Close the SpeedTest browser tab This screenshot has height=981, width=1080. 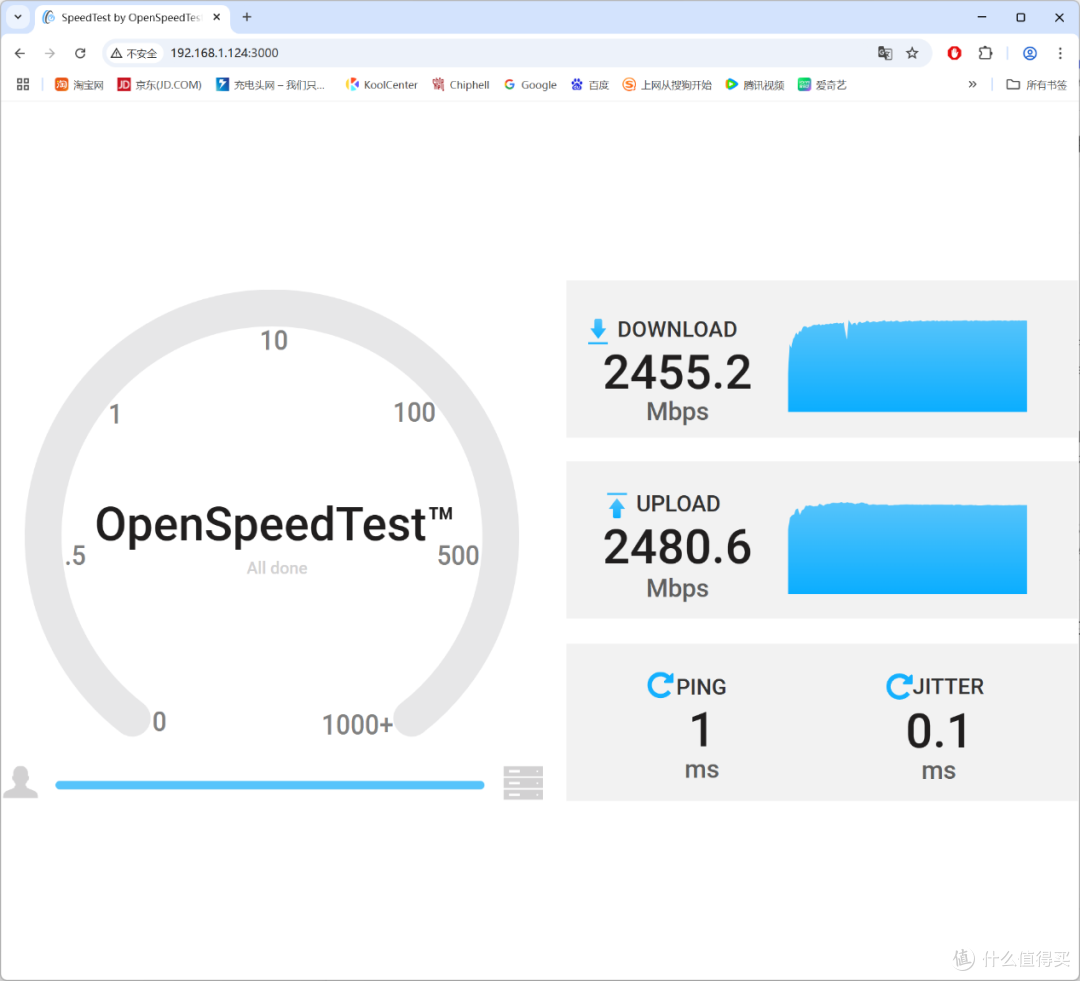(217, 17)
